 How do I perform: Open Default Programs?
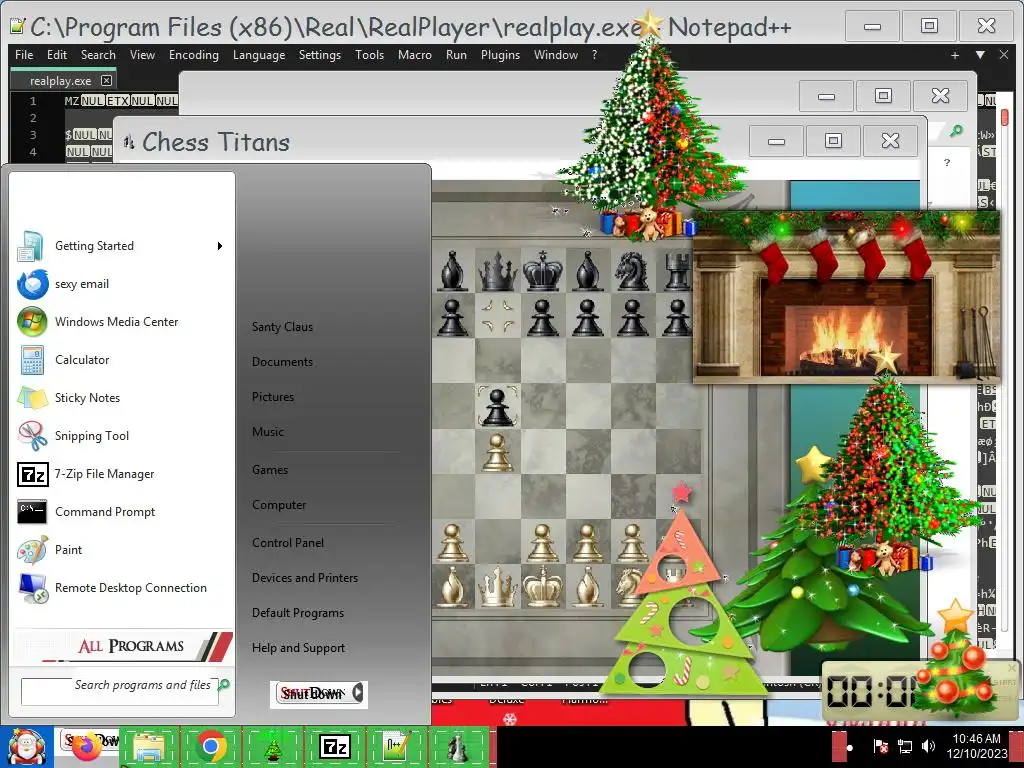point(298,613)
